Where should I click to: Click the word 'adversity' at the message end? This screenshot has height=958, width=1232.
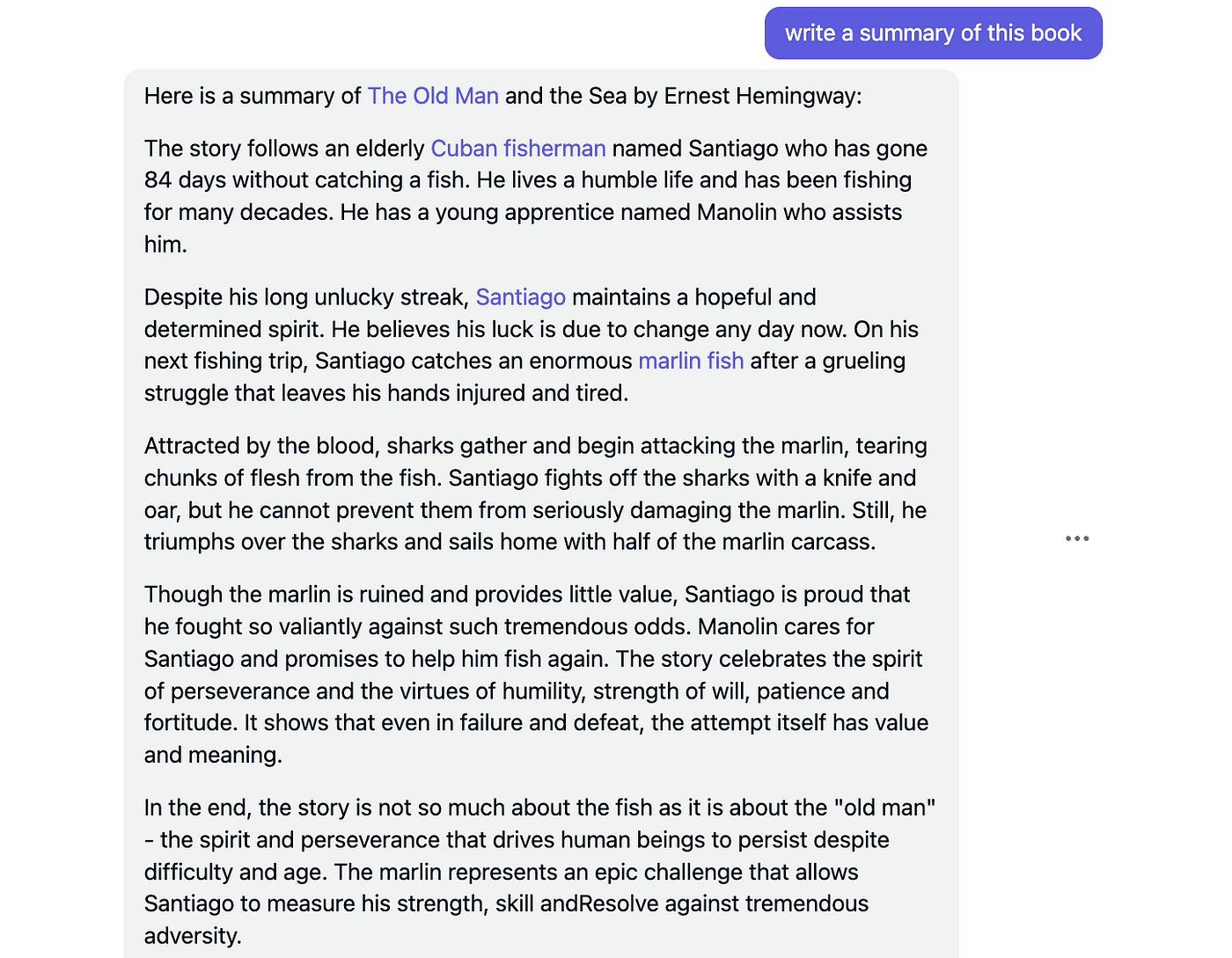point(192,935)
